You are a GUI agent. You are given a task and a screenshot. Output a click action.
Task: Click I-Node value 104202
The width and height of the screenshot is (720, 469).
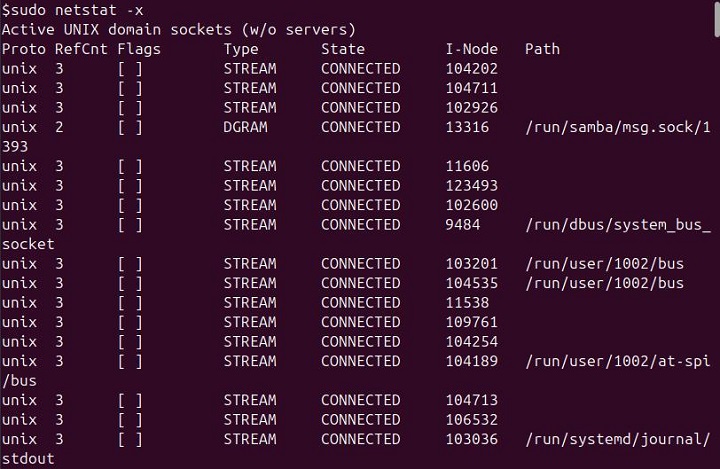coord(472,68)
